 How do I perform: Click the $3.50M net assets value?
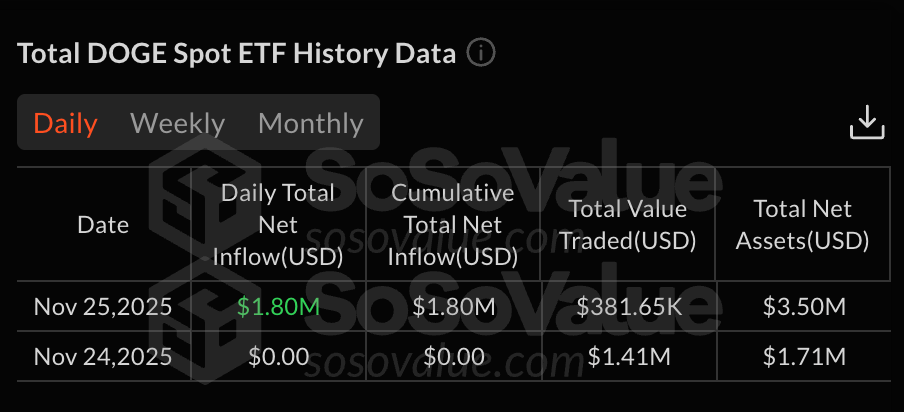coord(802,306)
